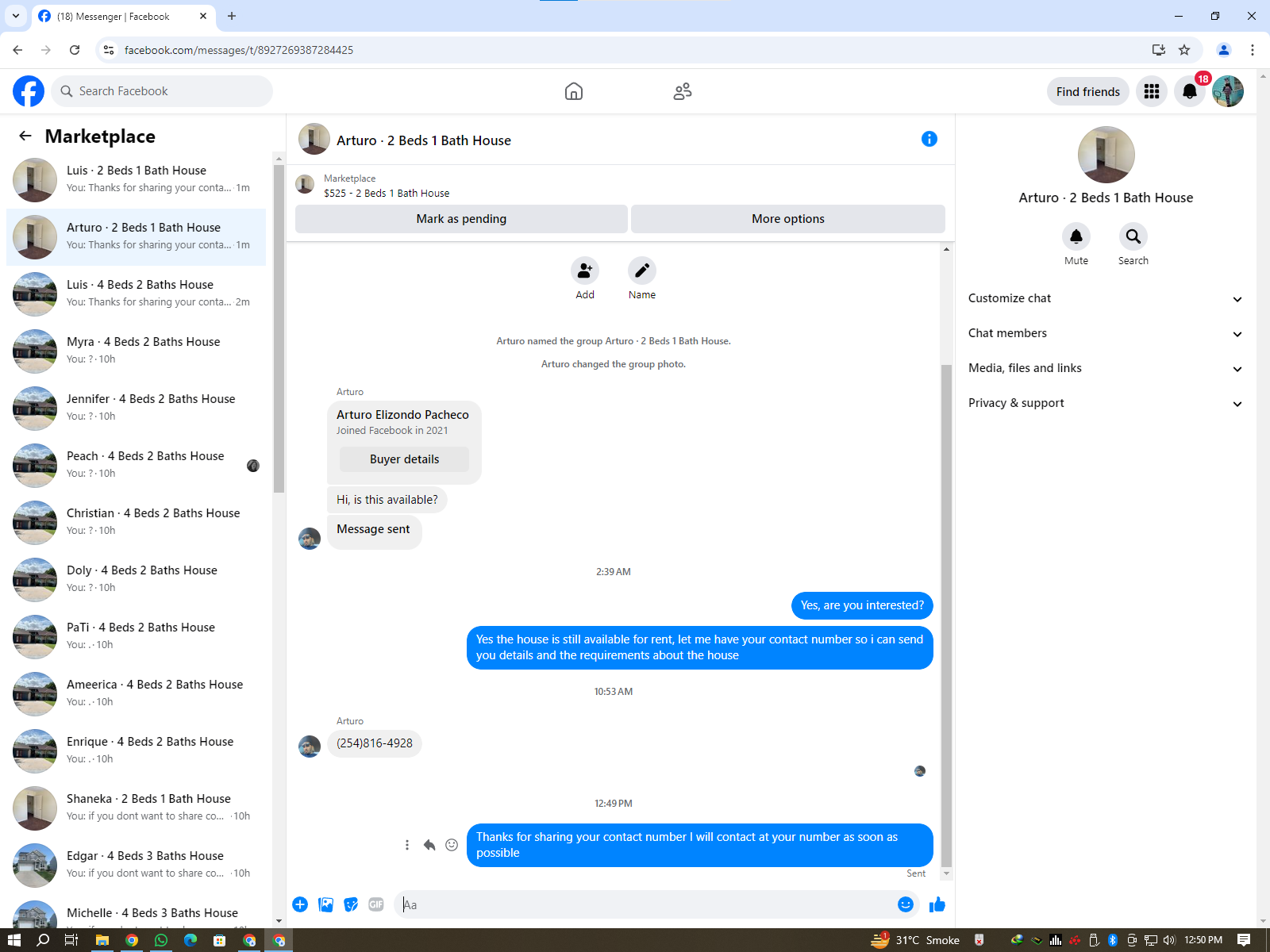Open emoji picker in message box

click(906, 904)
